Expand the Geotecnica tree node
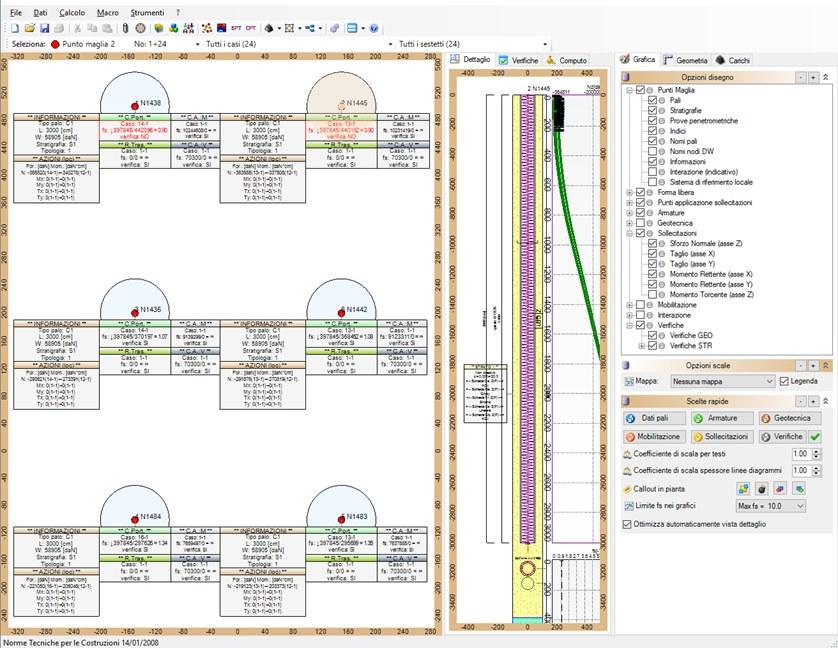The height and width of the screenshot is (648, 838). [x=628, y=224]
